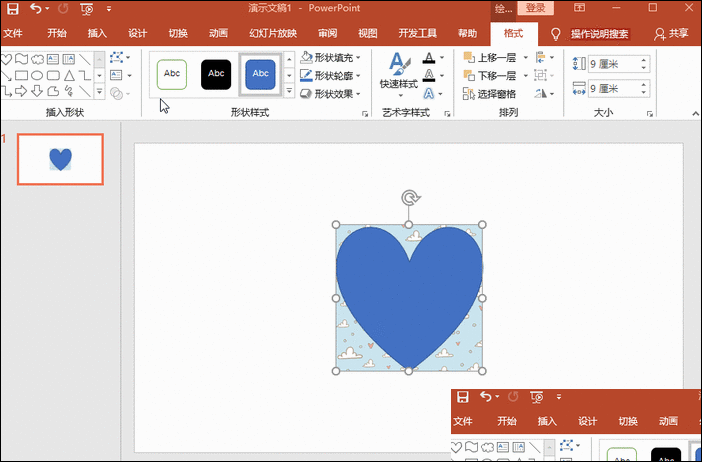
Task: Open the 插入 ribbon tab
Action: tap(97, 32)
